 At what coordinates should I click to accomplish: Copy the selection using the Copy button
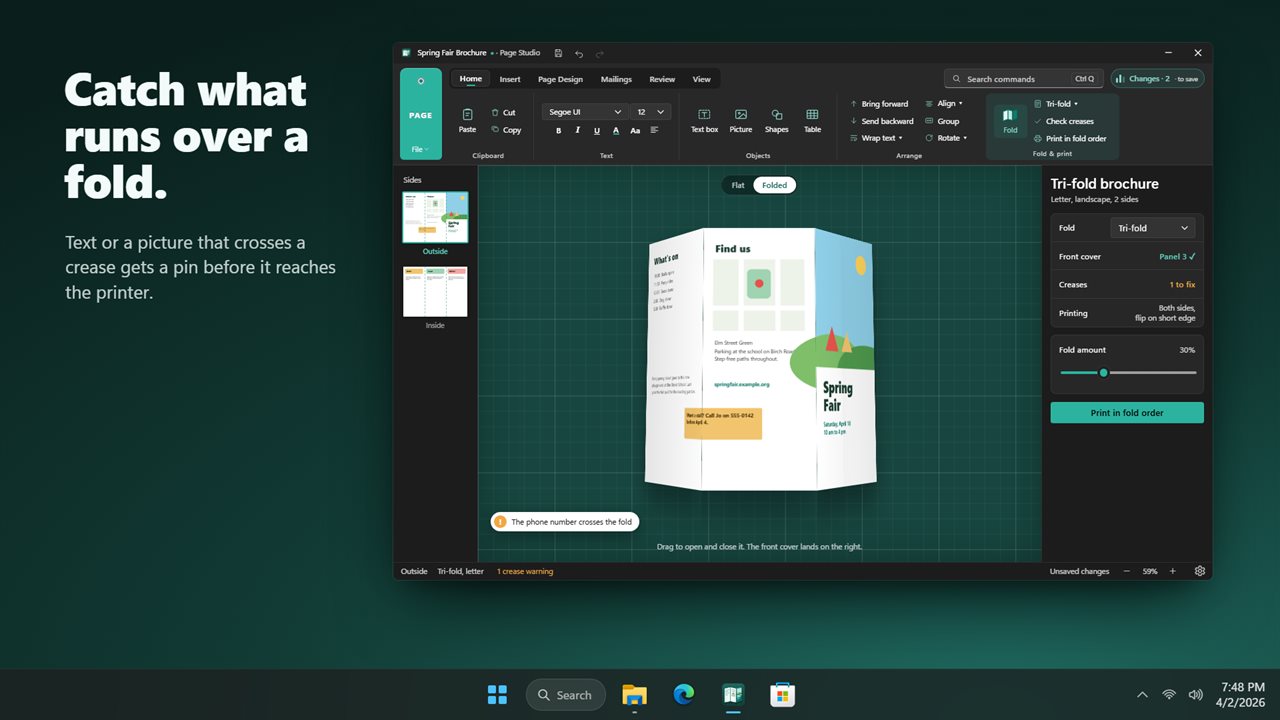pos(506,130)
